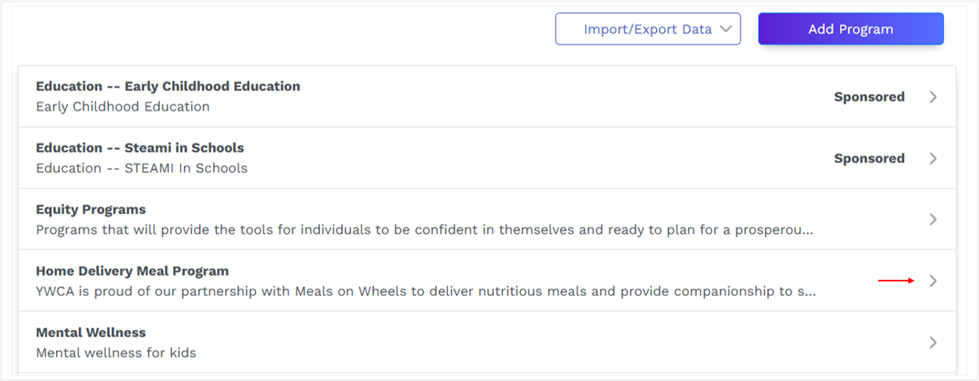The height and width of the screenshot is (381, 979).
Task: Open the Equity Programs title
Action: (91, 209)
